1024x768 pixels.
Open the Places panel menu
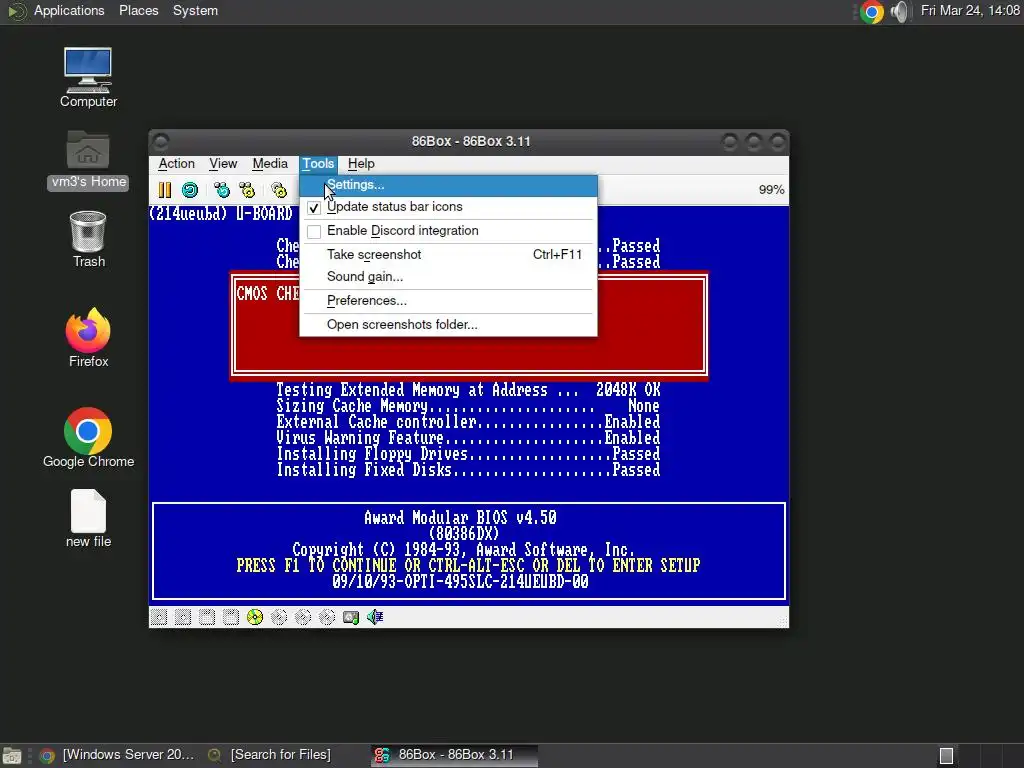(x=138, y=11)
